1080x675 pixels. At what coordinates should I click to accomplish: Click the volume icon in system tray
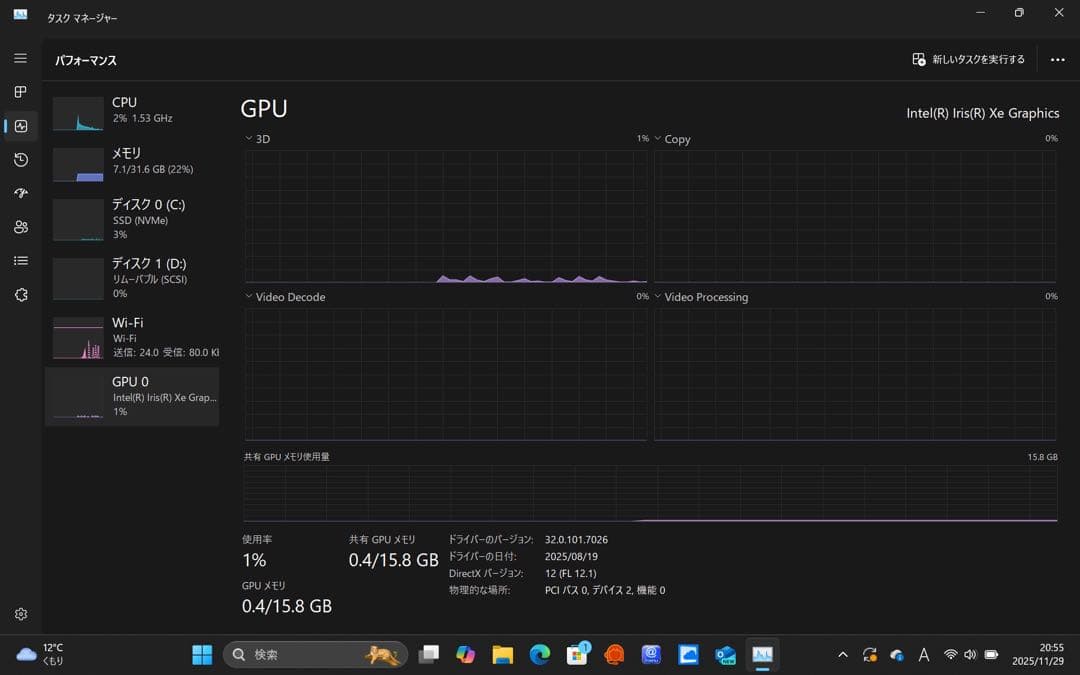point(968,654)
